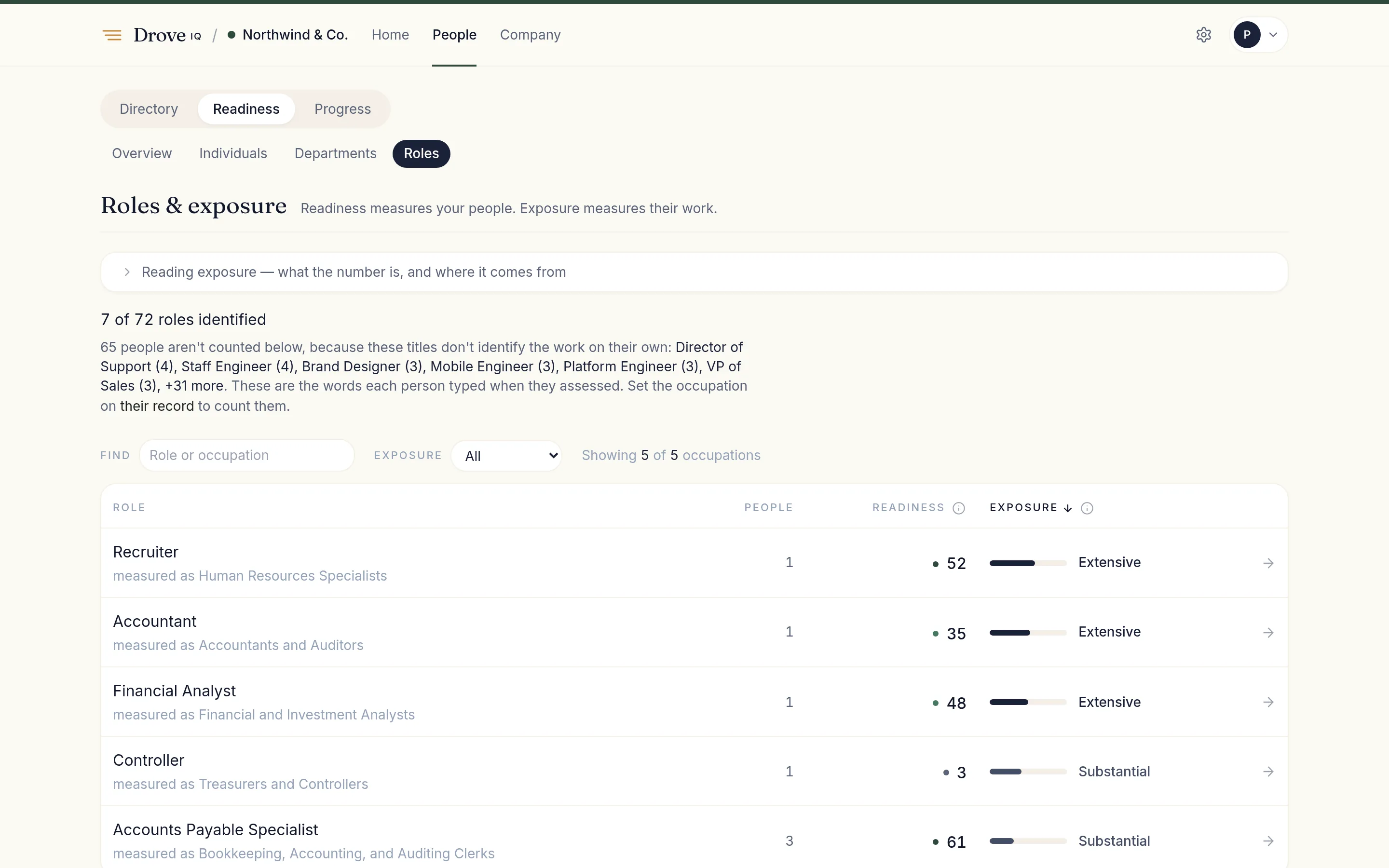The image size is (1389, 868).
Task: Open the Overview sub-tab
Action: (x=142, y=154)
